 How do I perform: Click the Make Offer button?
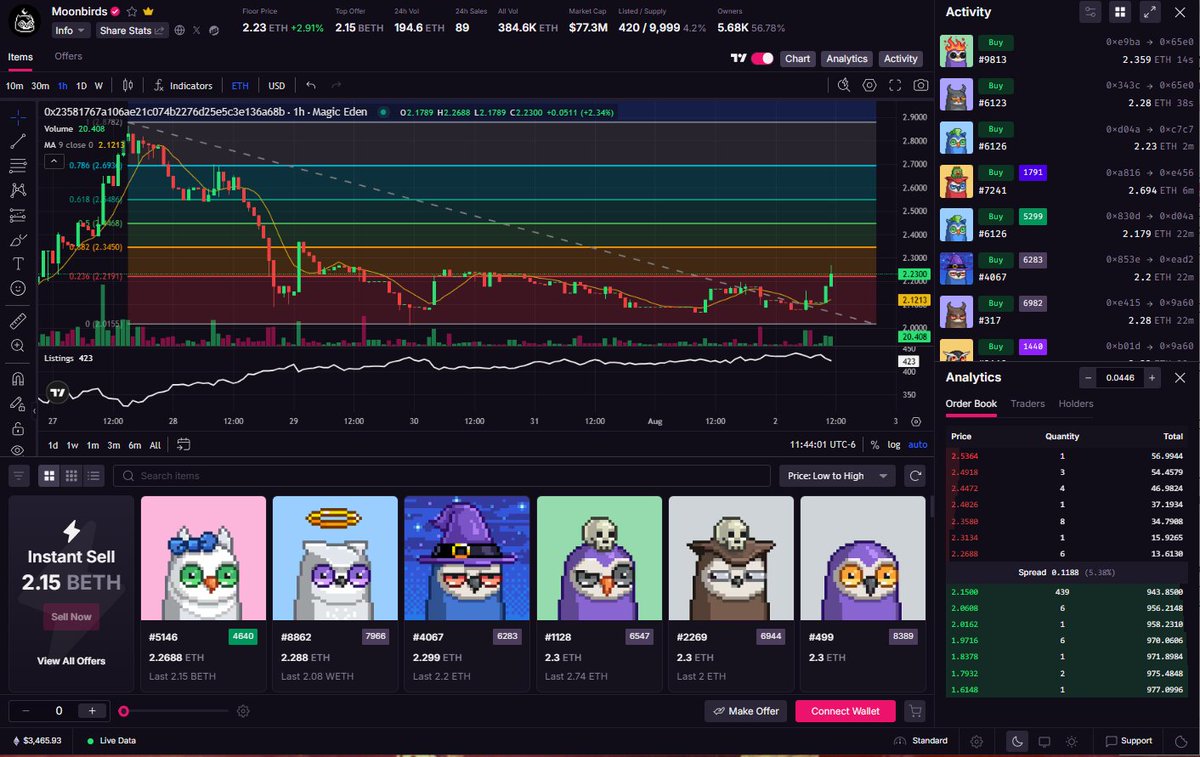tap(746, 711)
